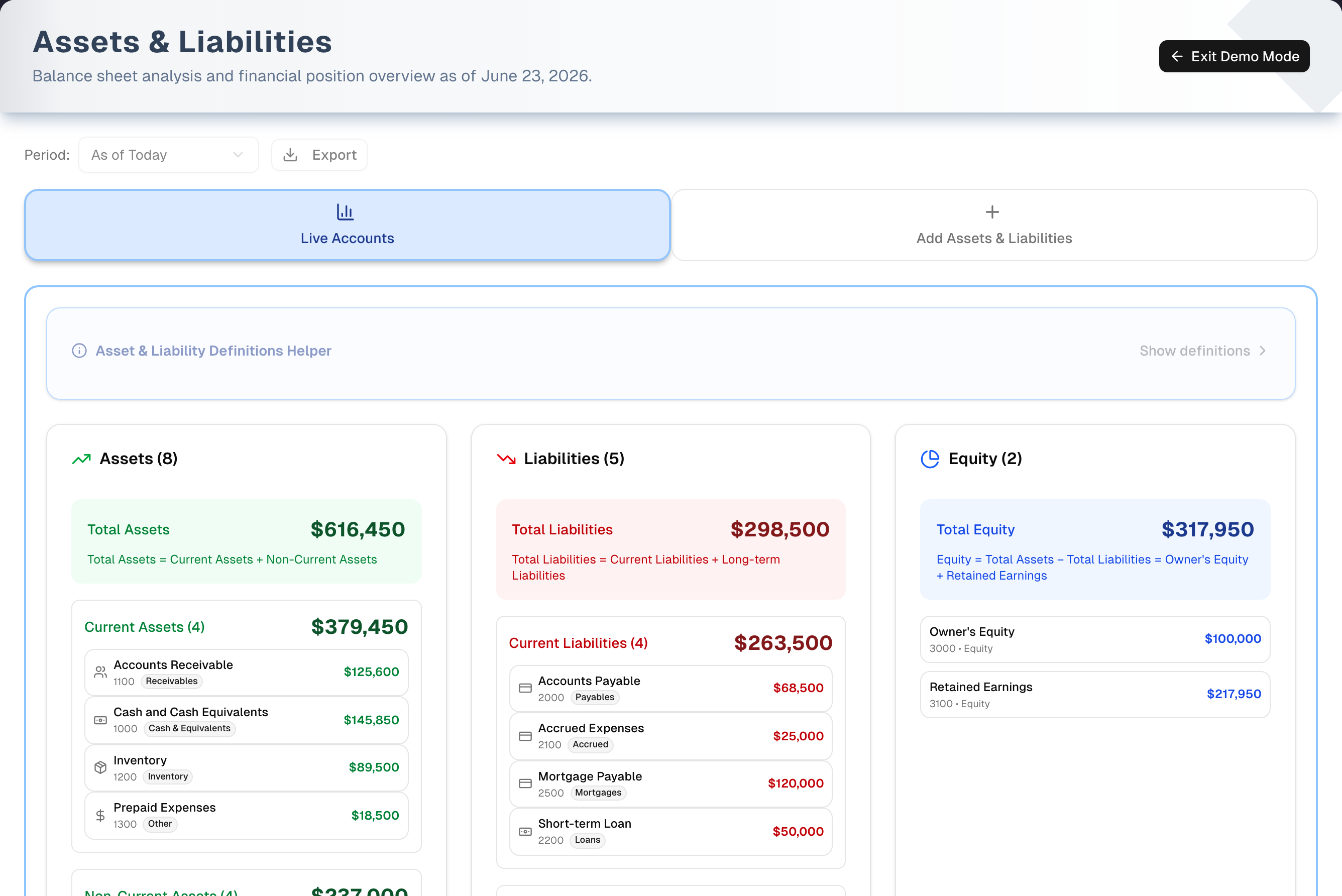Click the Loans tag under Short-term Loan
Viewport: 1342px width, 896px height.
pos(587,840)
